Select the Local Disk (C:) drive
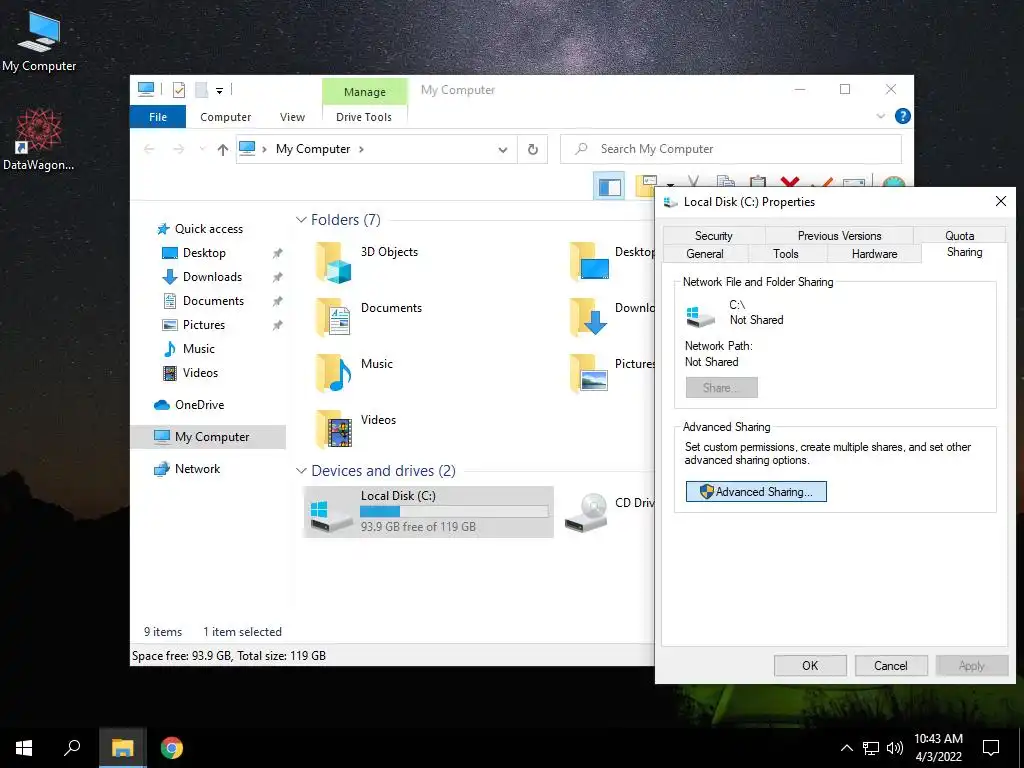The width and height of the screenshot is (1024, 768). click(x=428, y=512)
